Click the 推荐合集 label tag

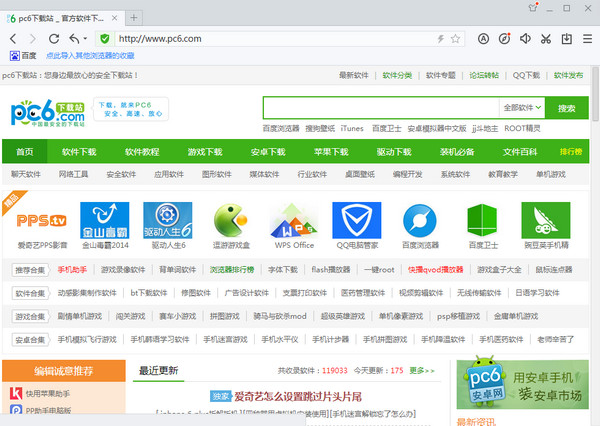[30, 270]
